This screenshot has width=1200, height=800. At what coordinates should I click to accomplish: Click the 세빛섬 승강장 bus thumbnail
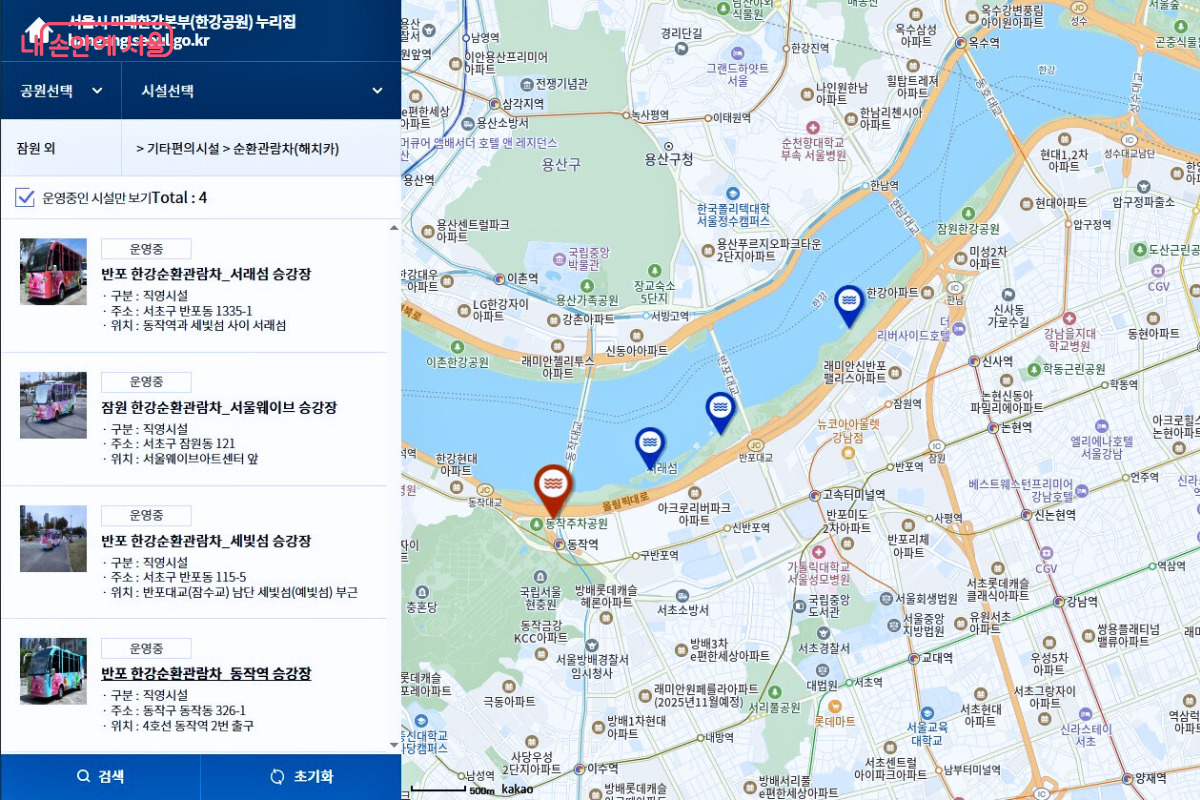[x=53, y=538]
